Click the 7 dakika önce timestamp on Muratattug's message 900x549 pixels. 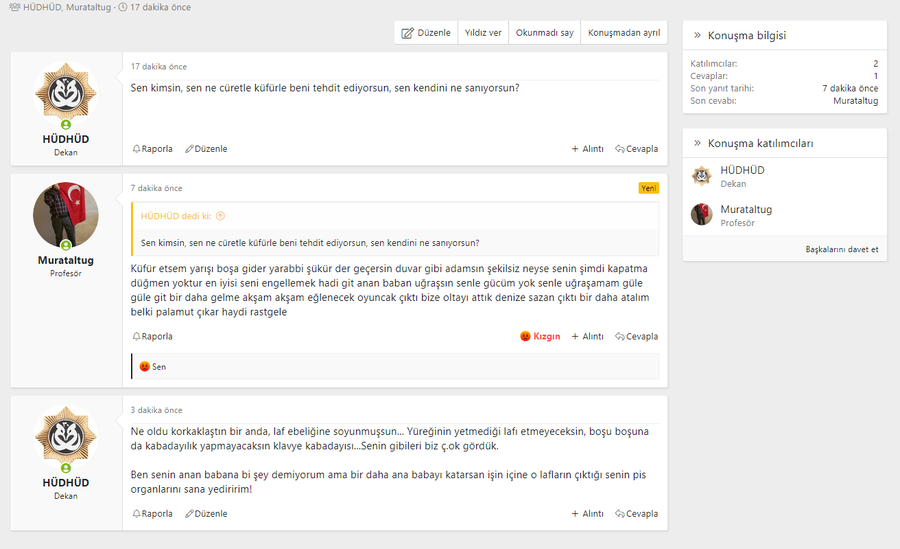click(156, 188)
